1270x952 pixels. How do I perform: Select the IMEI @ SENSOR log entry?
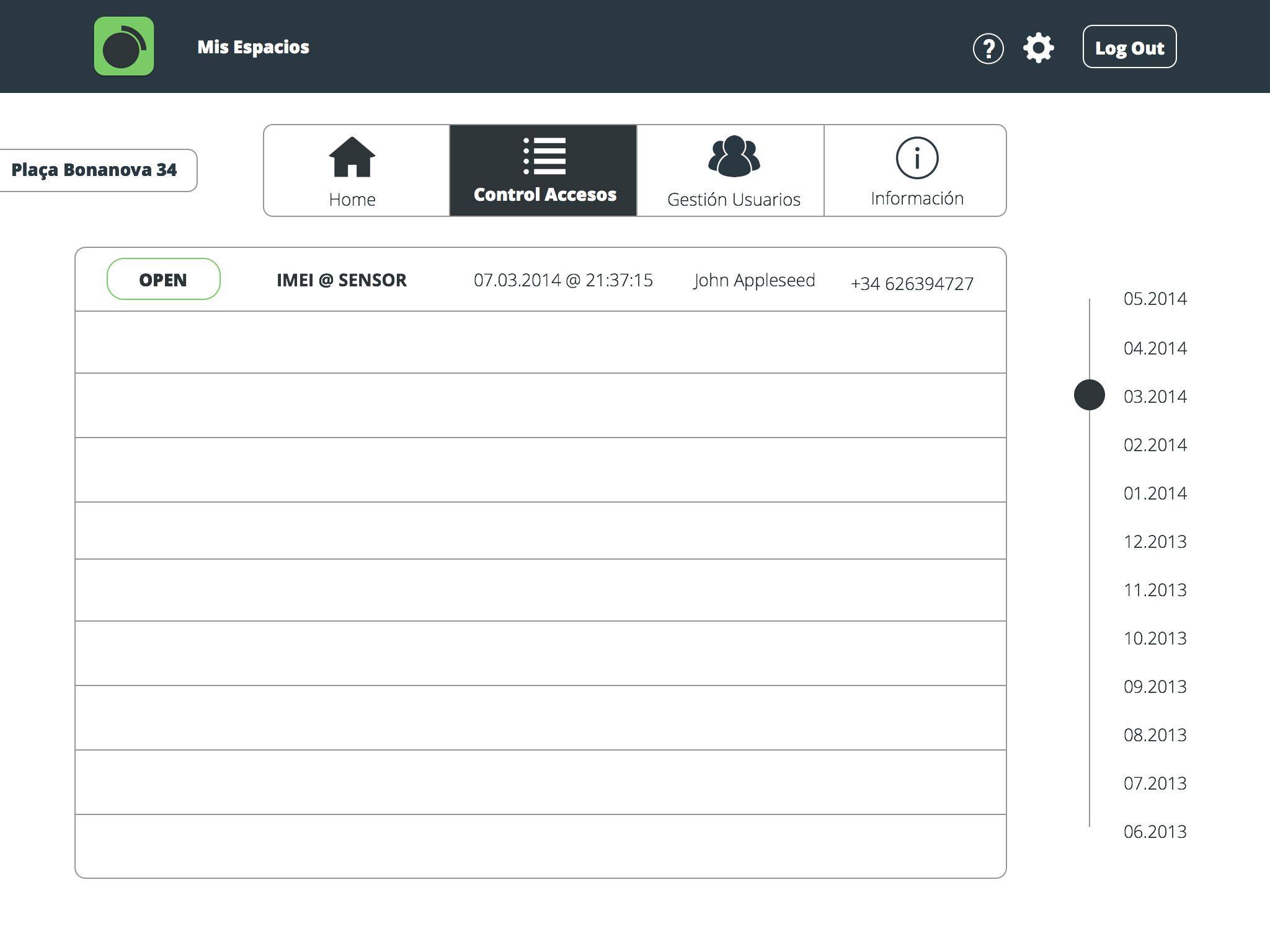coord(342,280)
